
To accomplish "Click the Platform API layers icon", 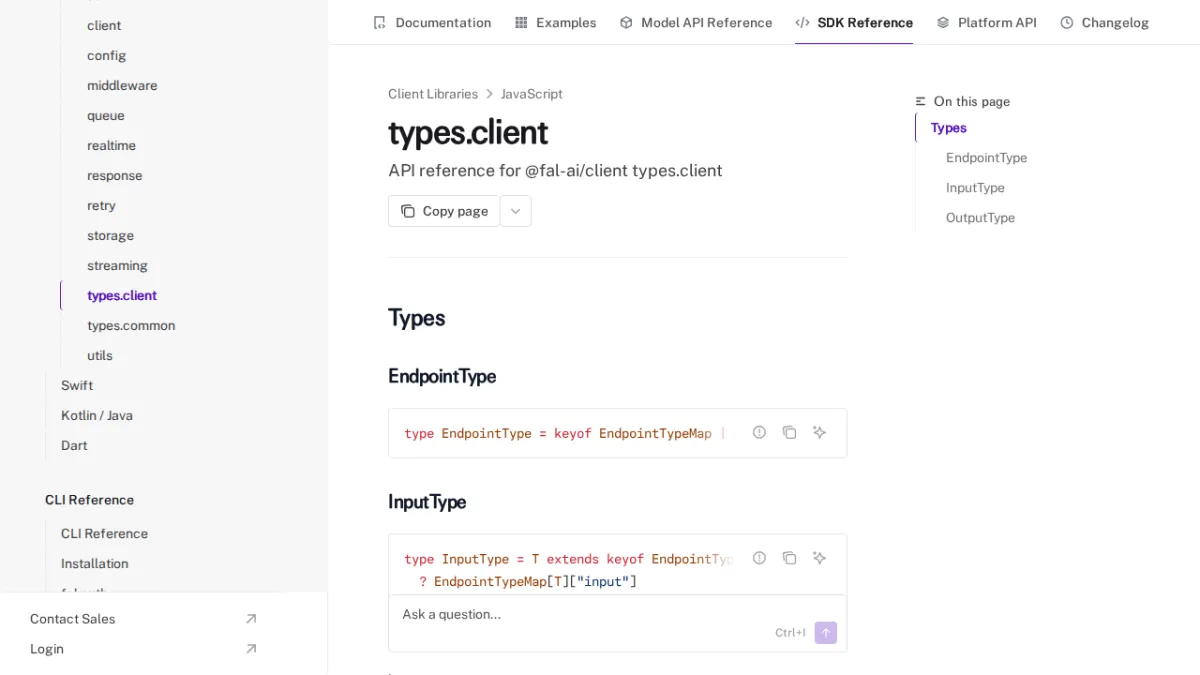I will click(x=943, y=22).
